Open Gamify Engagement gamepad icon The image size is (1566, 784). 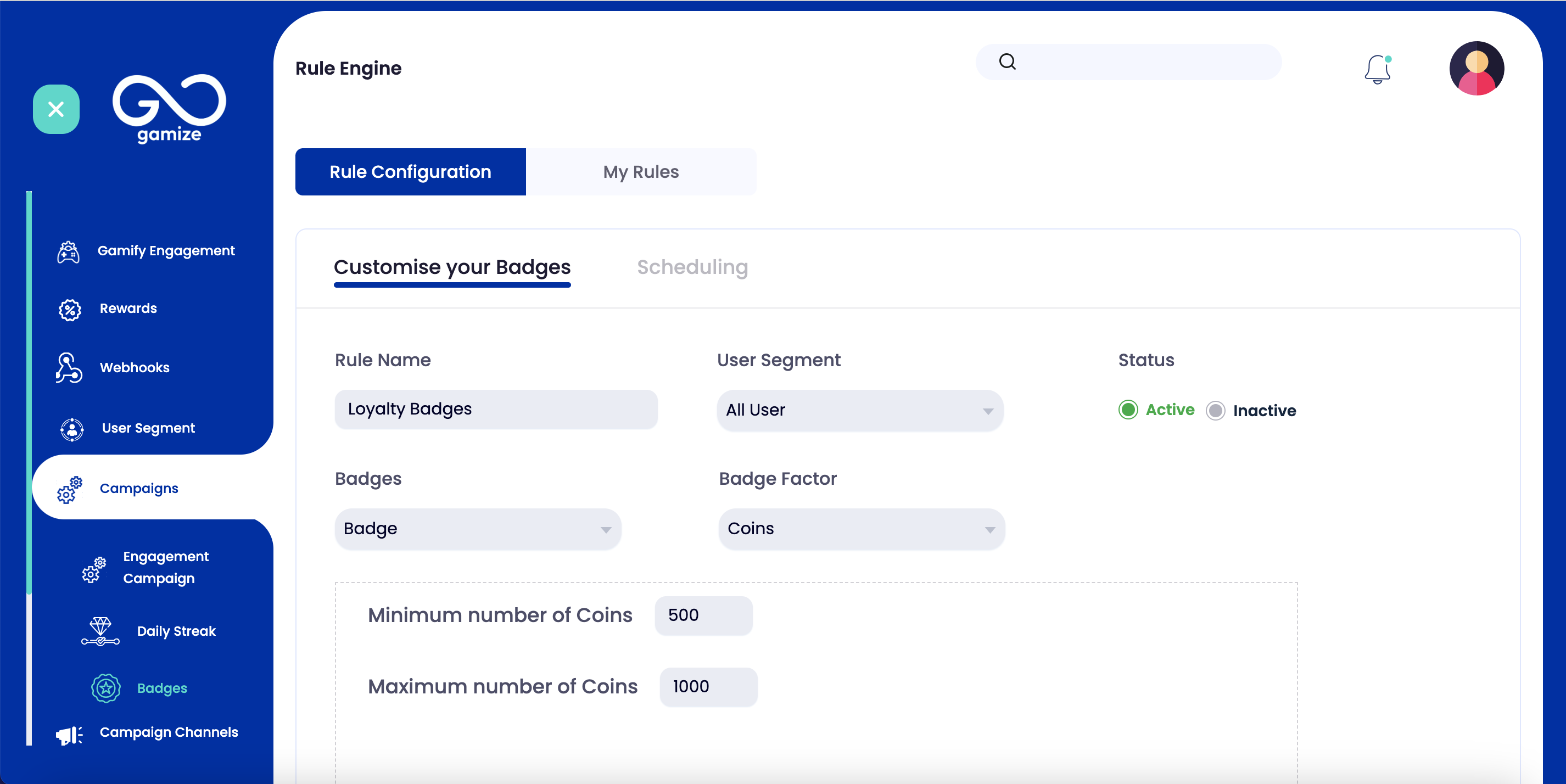click(x=69, y=251)
